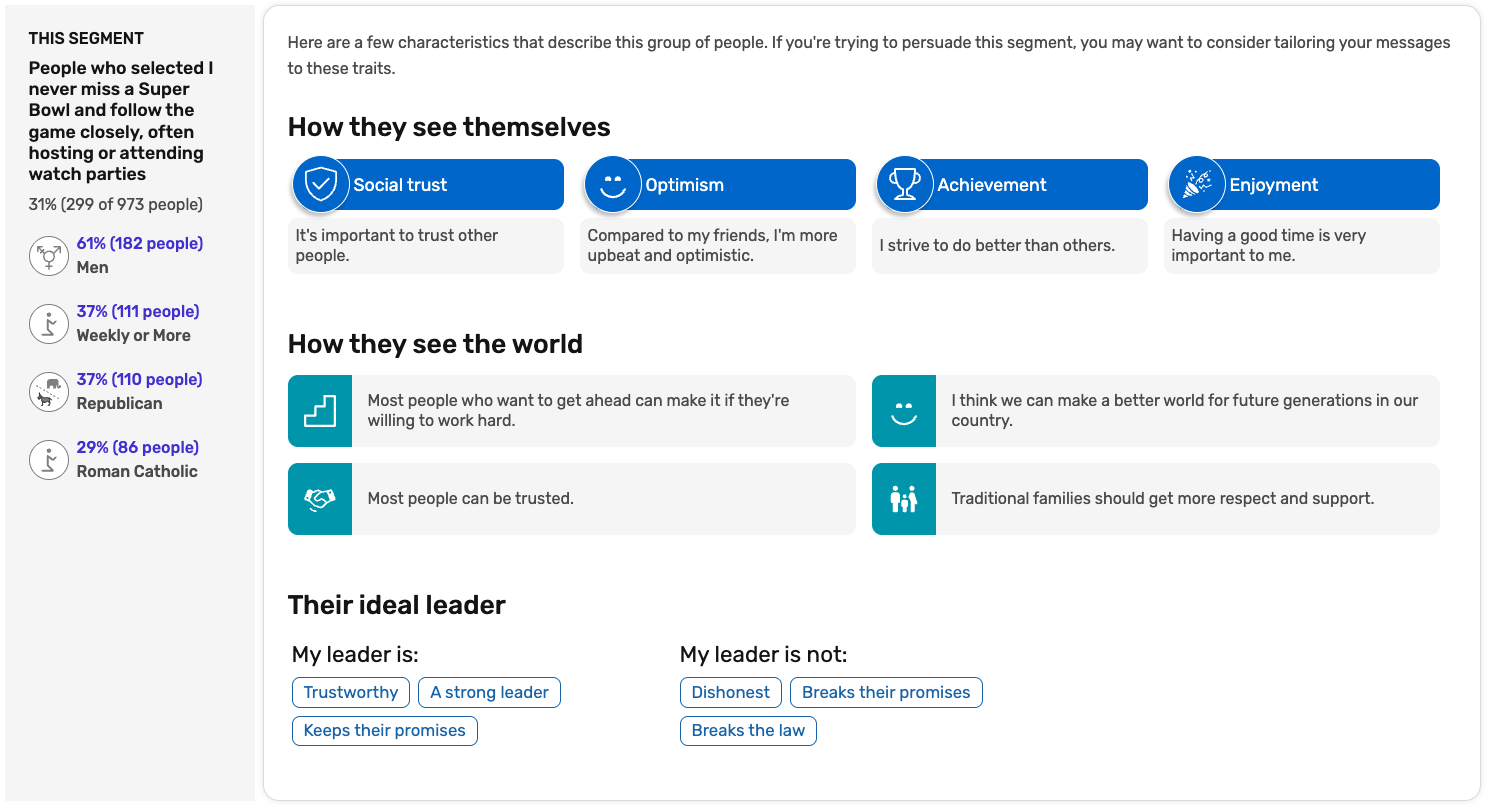Screen dimensions: 1488x806
Task: Click the Enjoyment party popper icon
Action: pyautogui.click(x=1197, y=185)
